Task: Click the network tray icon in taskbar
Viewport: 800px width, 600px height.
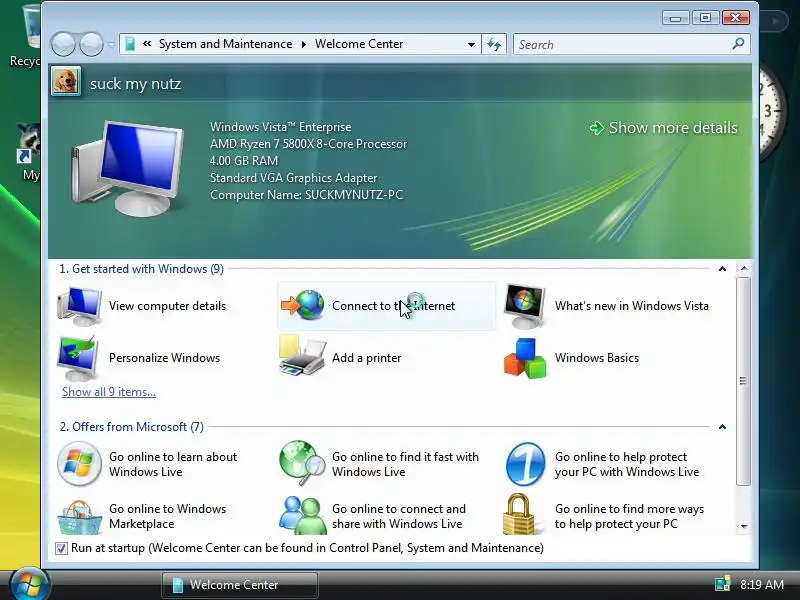Action: click(722, 584)
